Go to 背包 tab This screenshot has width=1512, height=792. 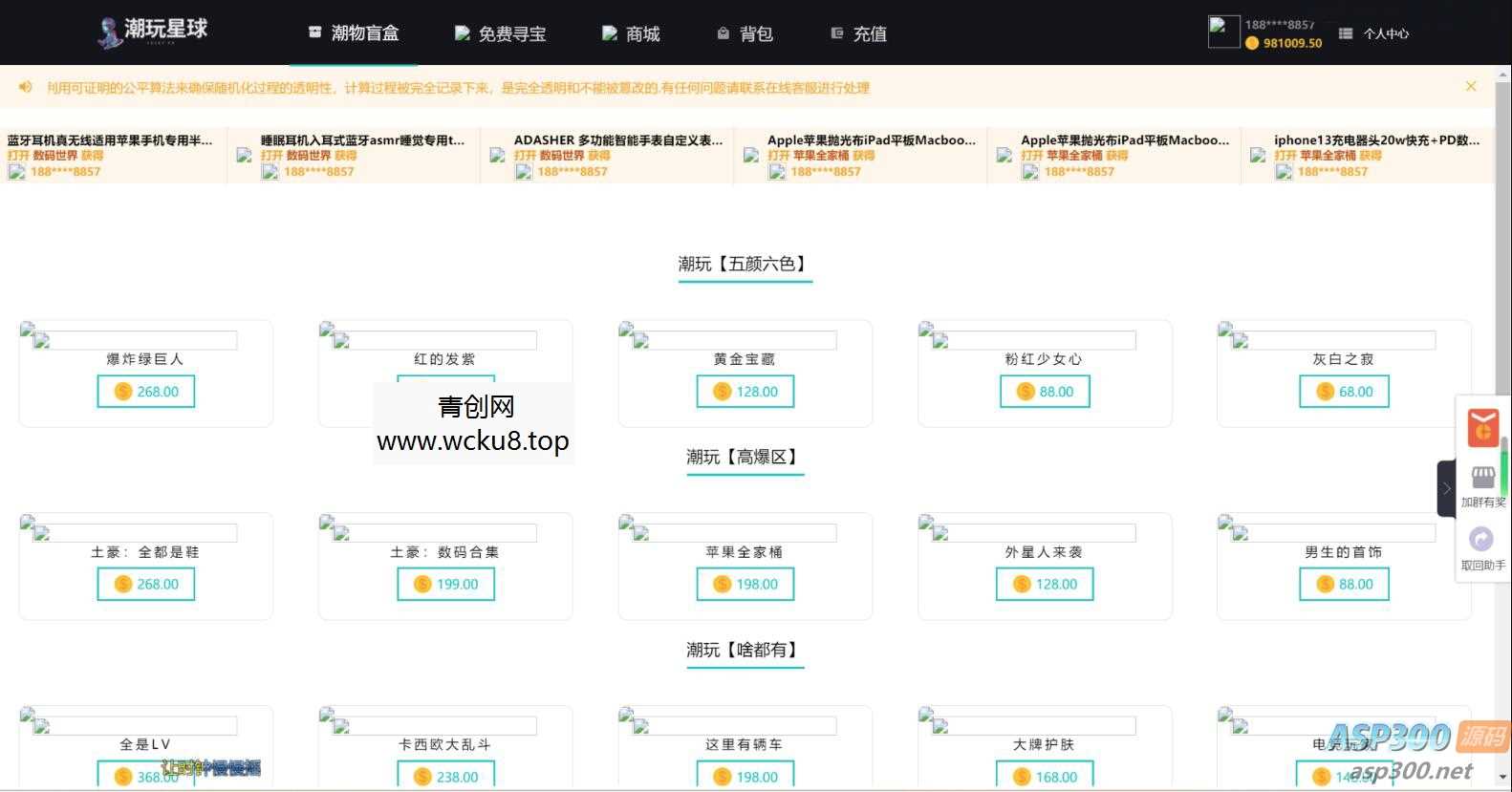[745, 33]
